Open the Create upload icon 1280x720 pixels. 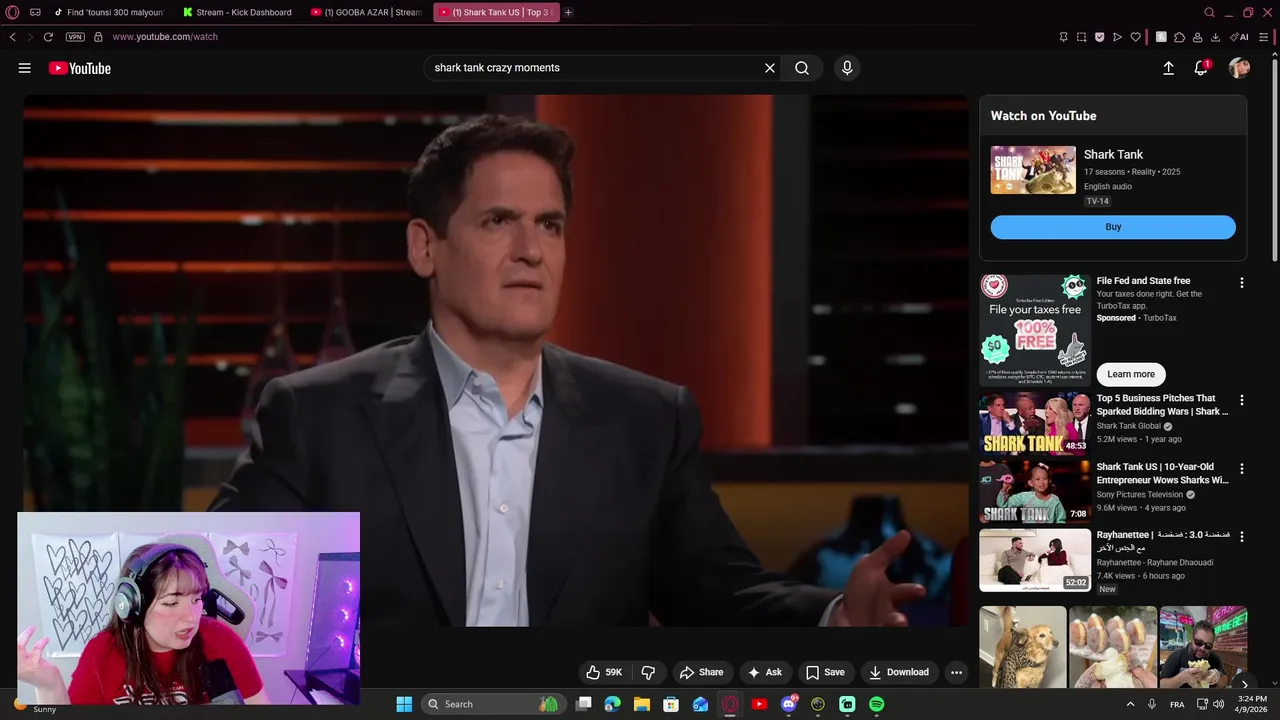[1168, 68]
